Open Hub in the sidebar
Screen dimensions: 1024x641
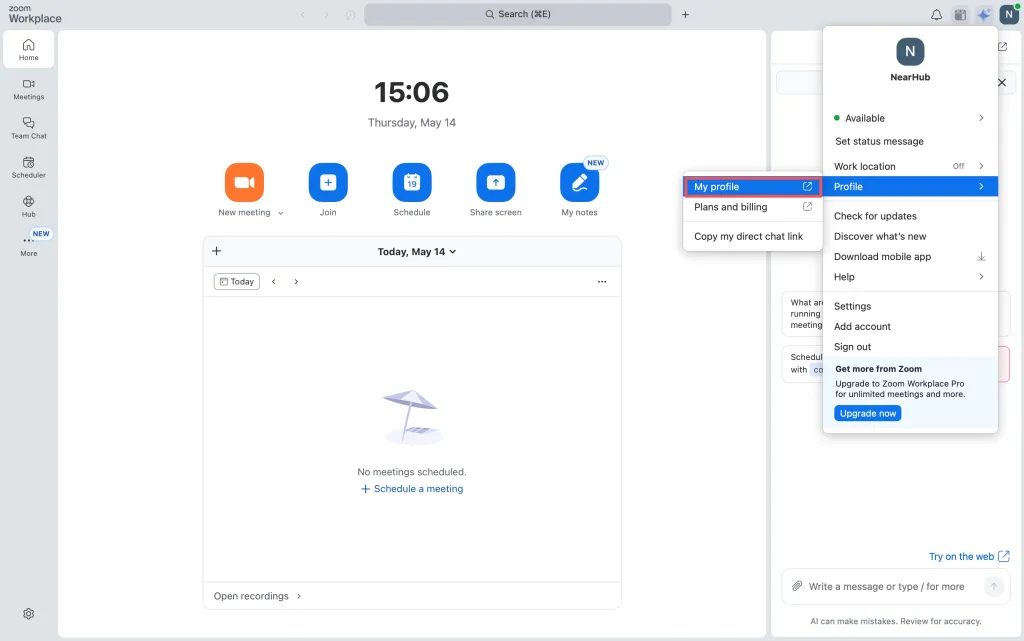(29, 207)
